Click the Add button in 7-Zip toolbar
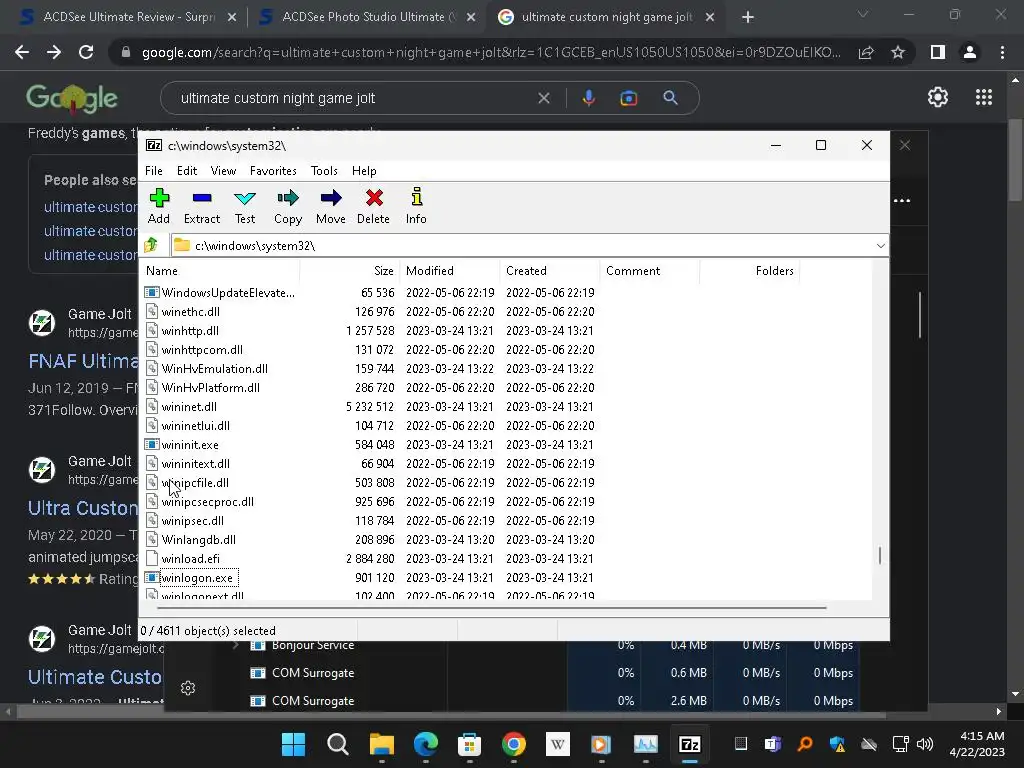This screenshot has height=768, width=1024. tap(159, 206)
